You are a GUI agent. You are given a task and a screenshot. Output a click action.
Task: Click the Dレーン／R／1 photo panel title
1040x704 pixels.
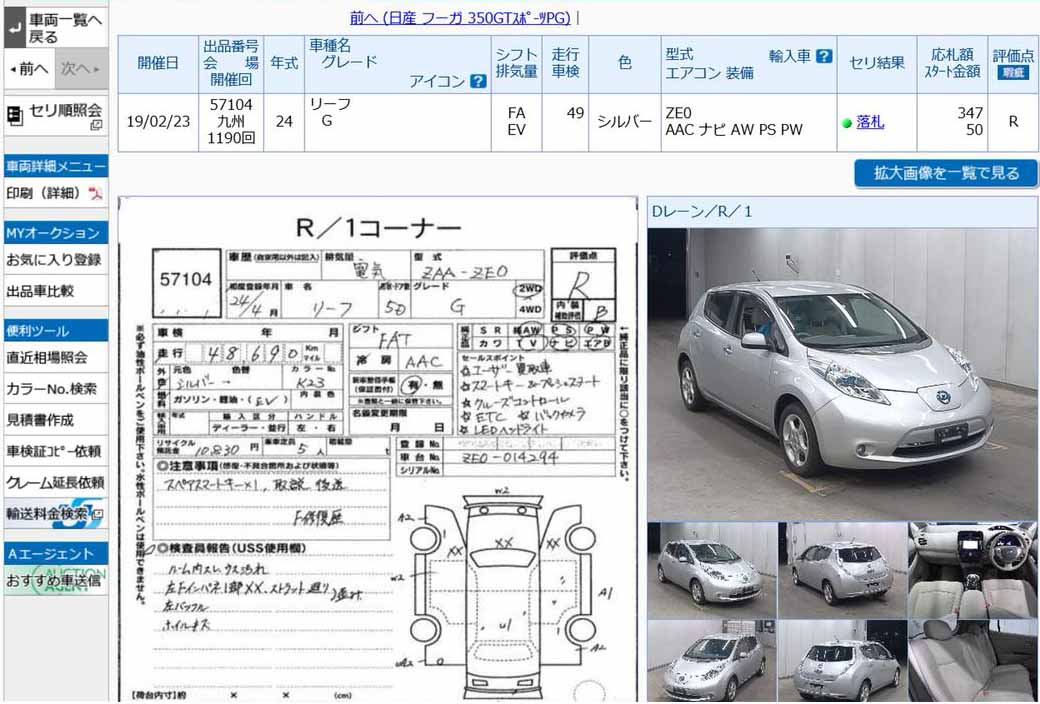coord(702,212)
